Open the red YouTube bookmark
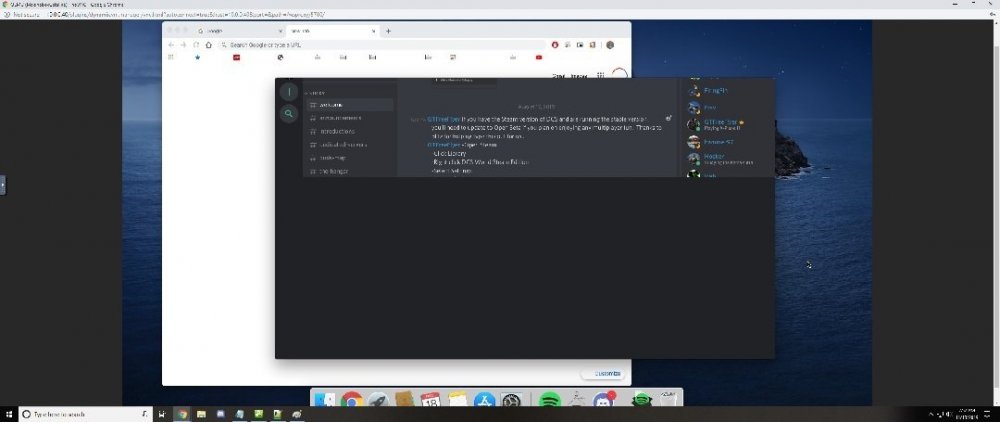The width and height of the screenshot is (1000, 422). [539, 57]
